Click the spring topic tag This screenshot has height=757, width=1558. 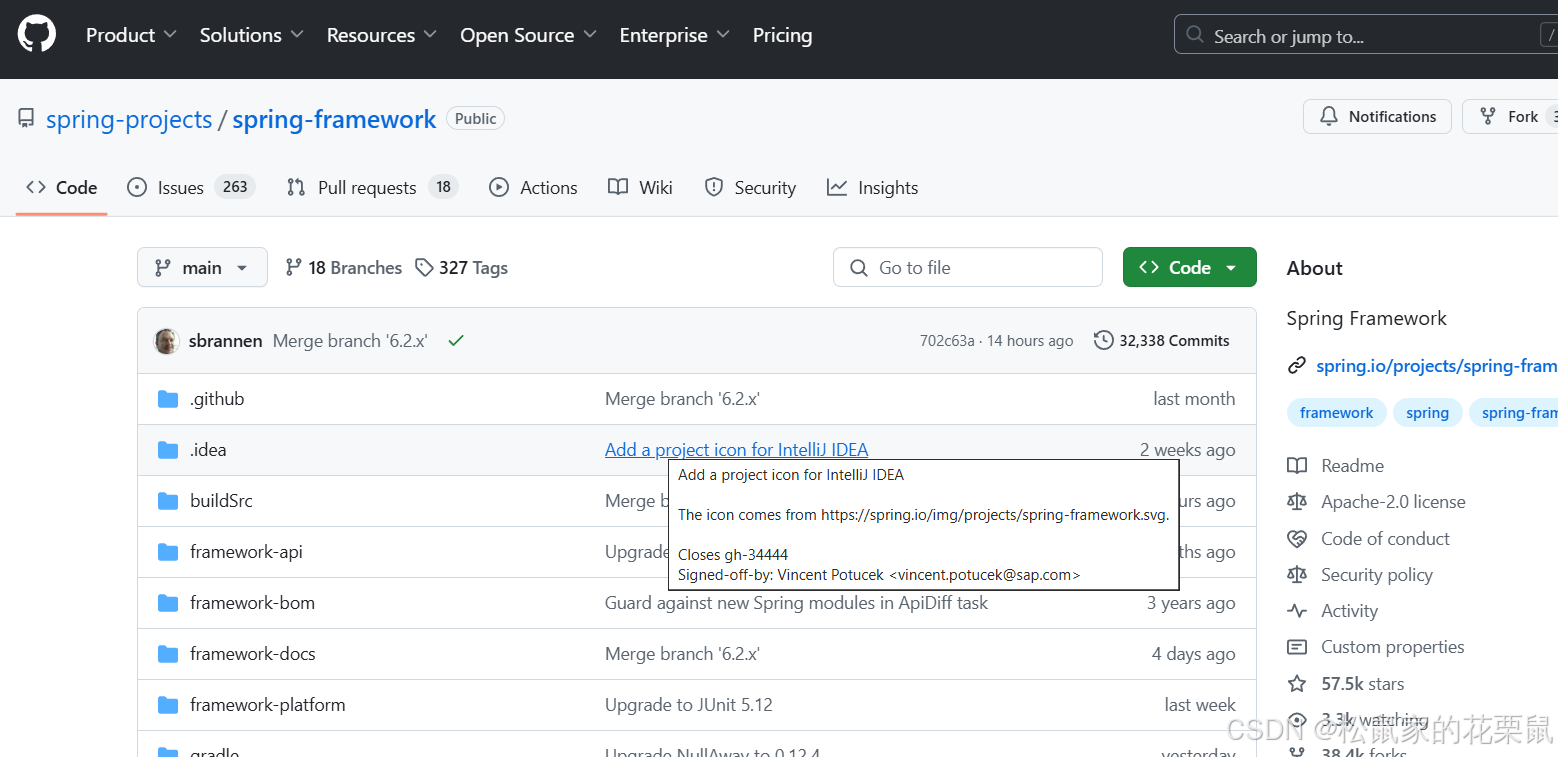pyautogui.click(x=1427, y=413)
